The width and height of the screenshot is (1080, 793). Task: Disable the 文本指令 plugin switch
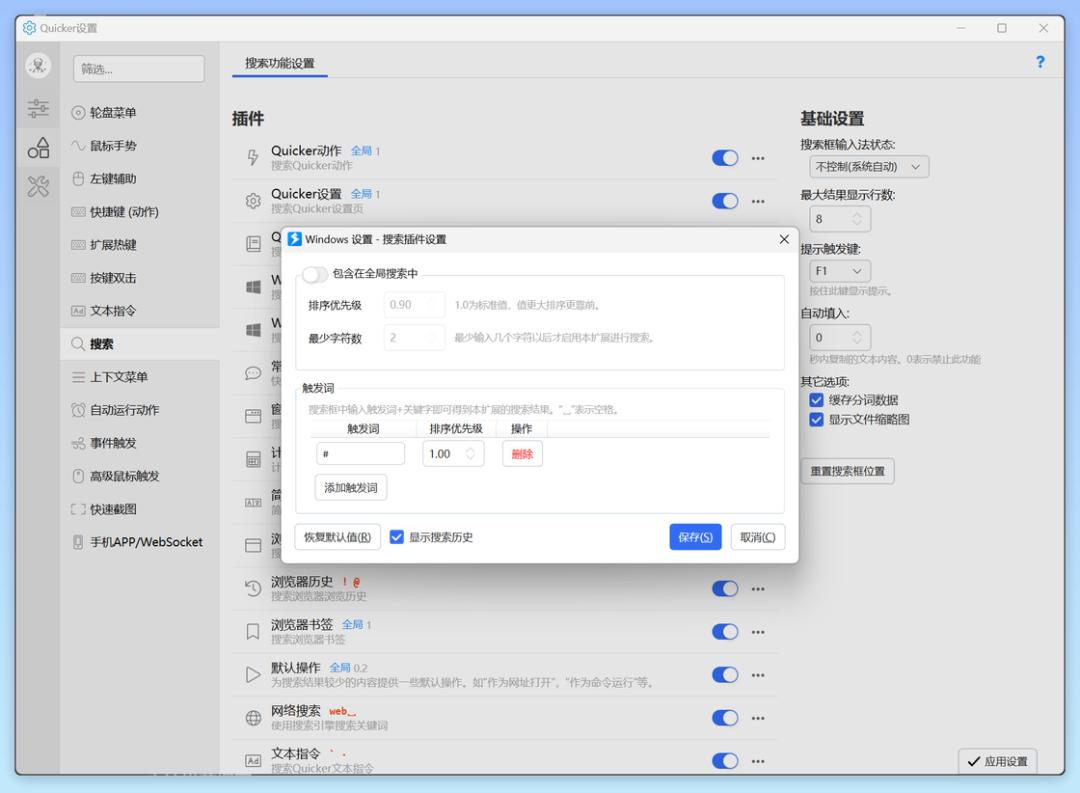pos(725,761)
